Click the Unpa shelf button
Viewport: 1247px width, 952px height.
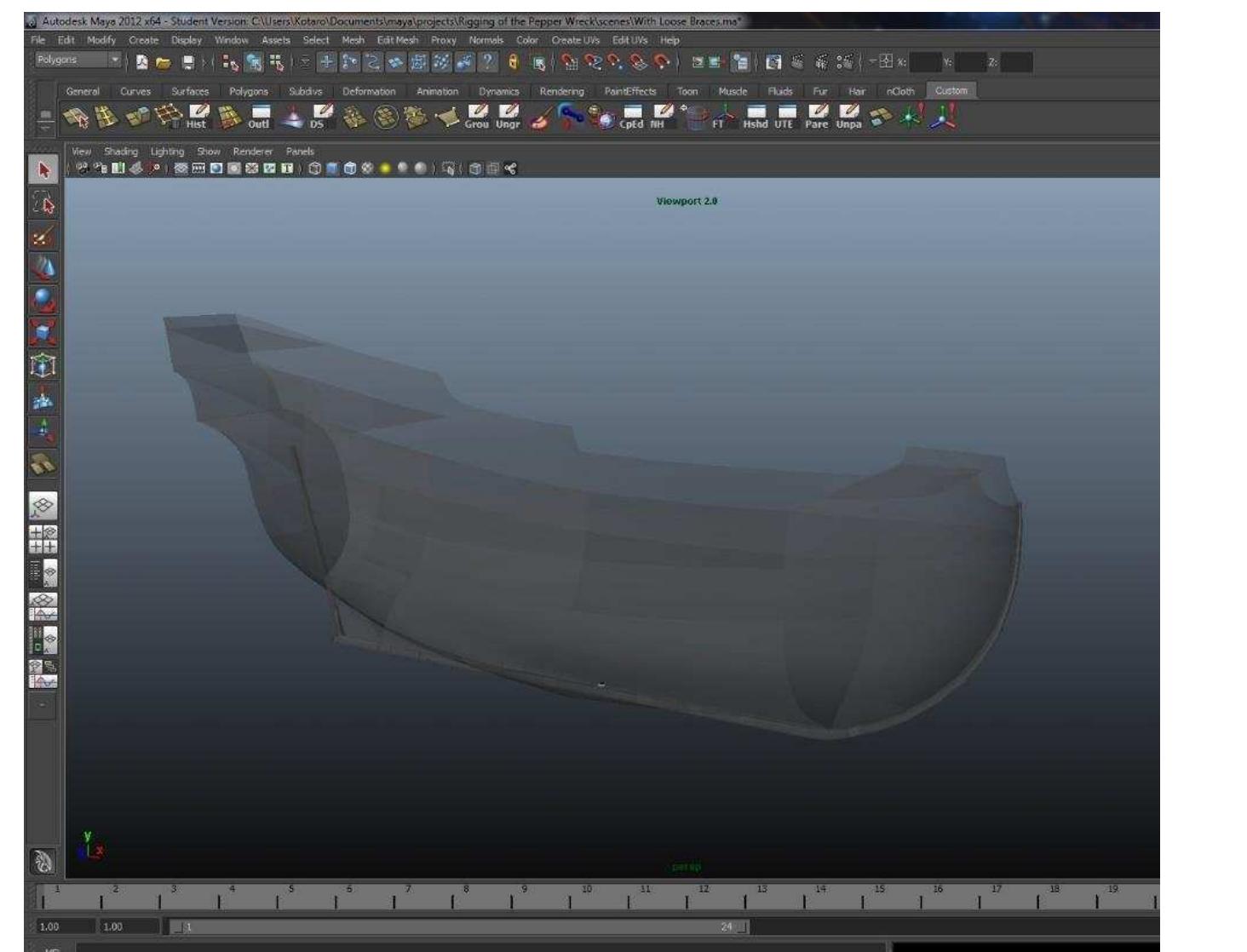click(848, 118)
